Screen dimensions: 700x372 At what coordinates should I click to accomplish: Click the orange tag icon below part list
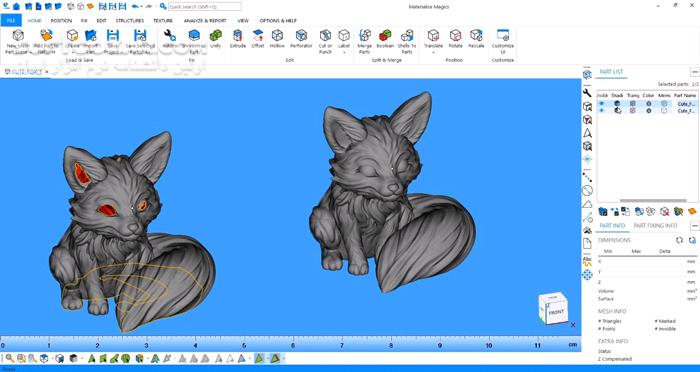coord(692,211)
